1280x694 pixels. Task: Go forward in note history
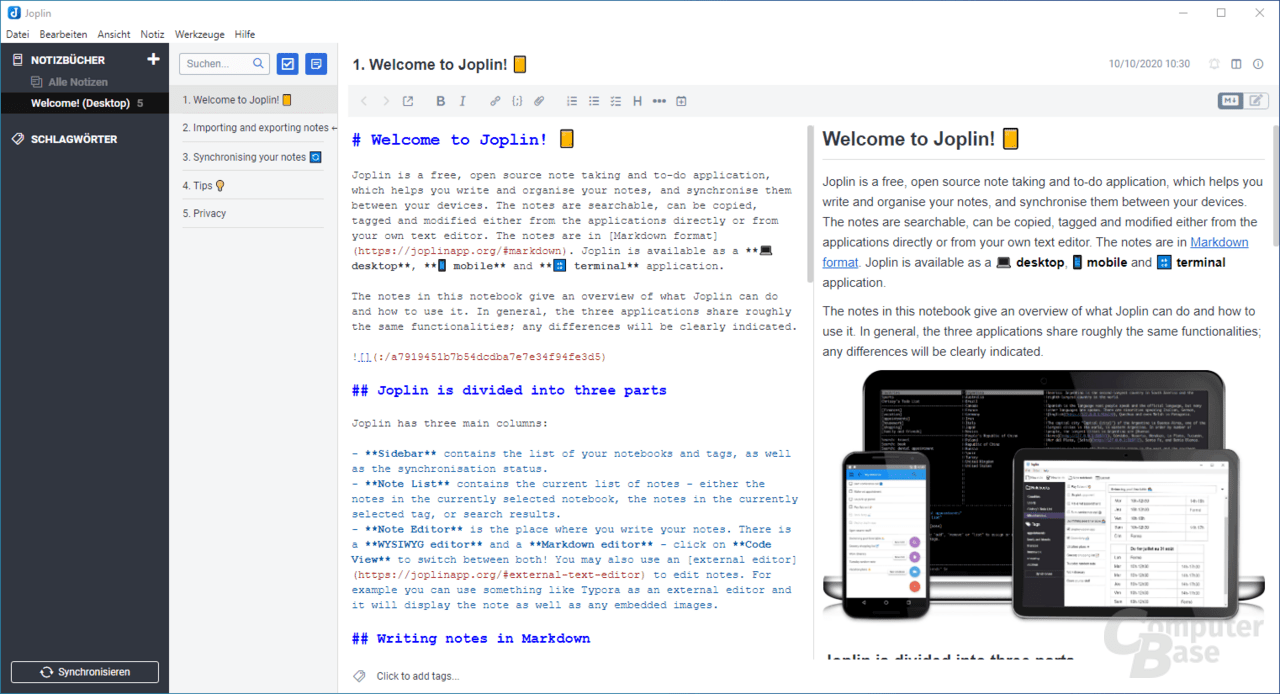(386, 101)
